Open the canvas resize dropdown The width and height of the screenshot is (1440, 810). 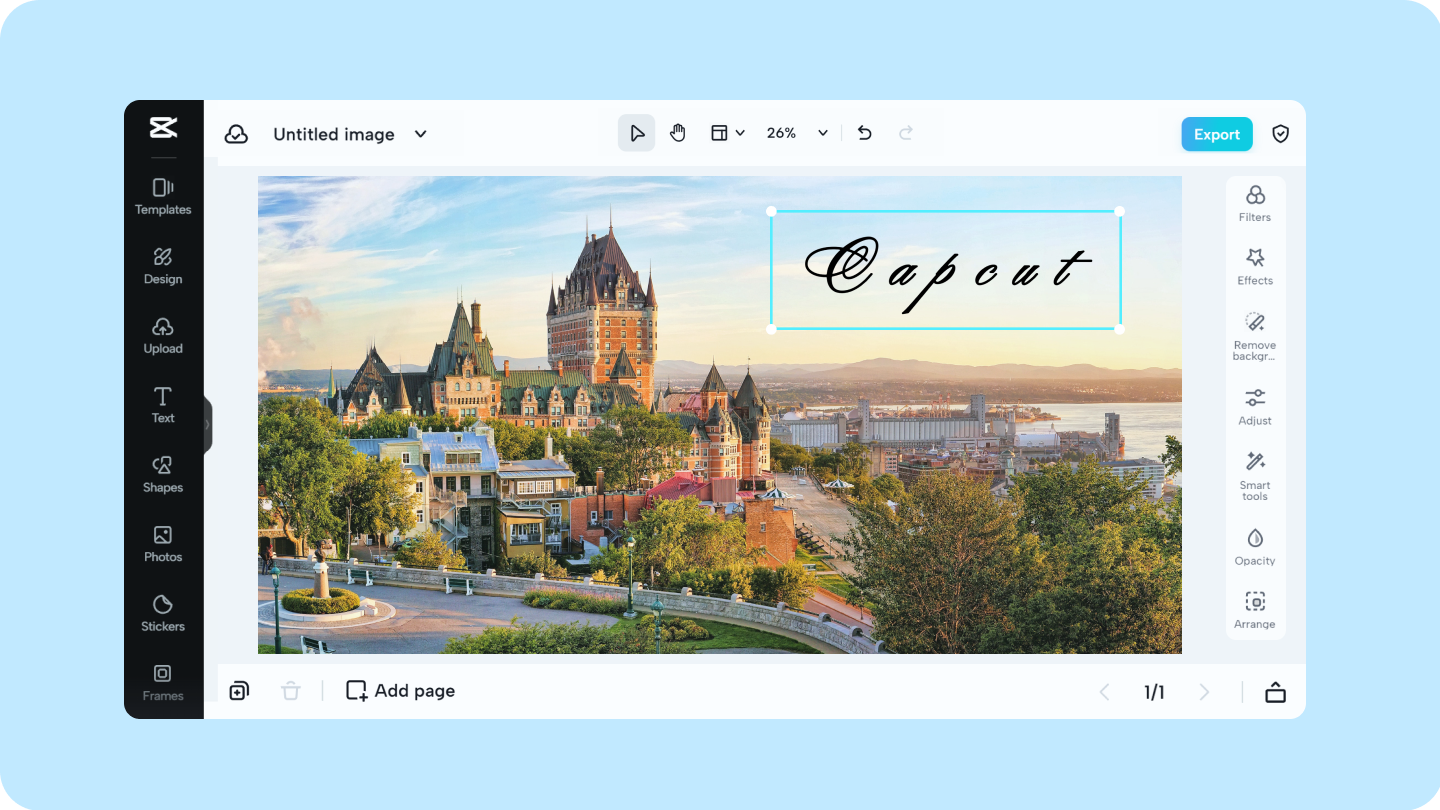(x=727, y=132)
